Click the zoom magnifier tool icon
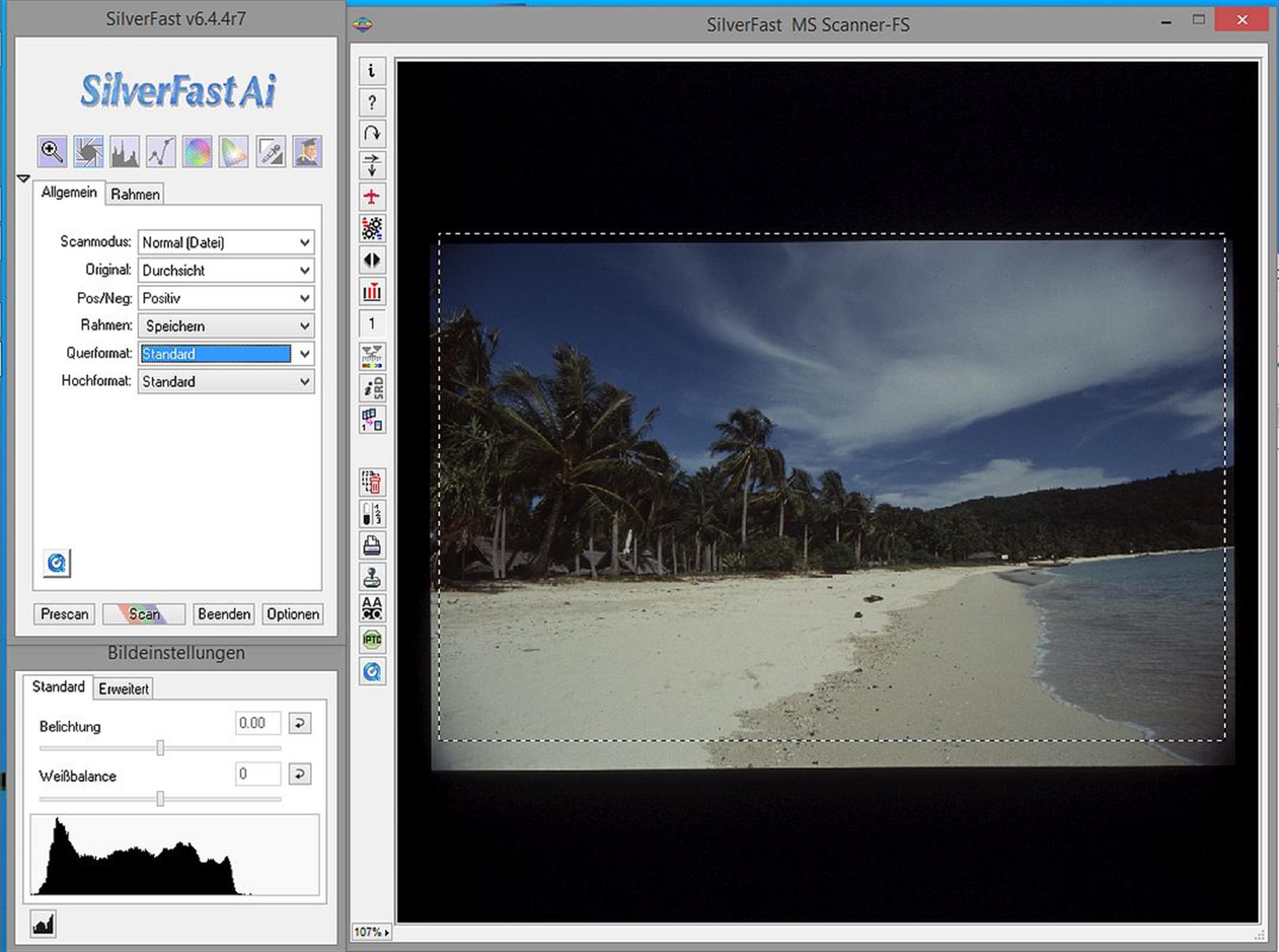The image size is (1279, 952). [x=52, y=151]
